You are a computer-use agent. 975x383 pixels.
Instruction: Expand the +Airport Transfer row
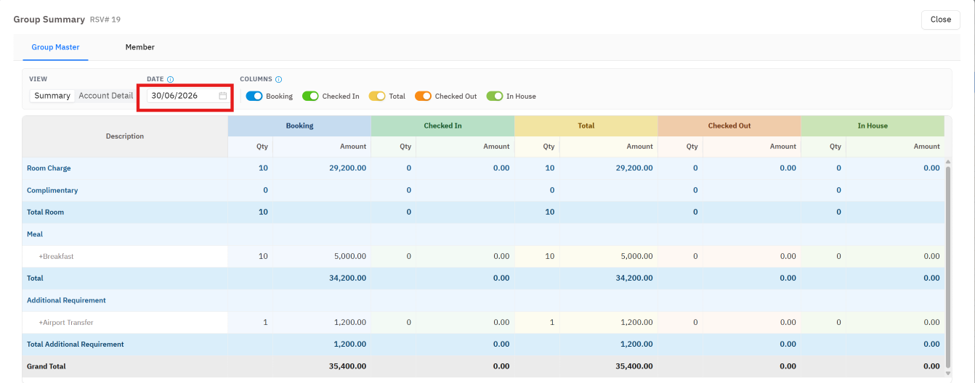[66, 323]
